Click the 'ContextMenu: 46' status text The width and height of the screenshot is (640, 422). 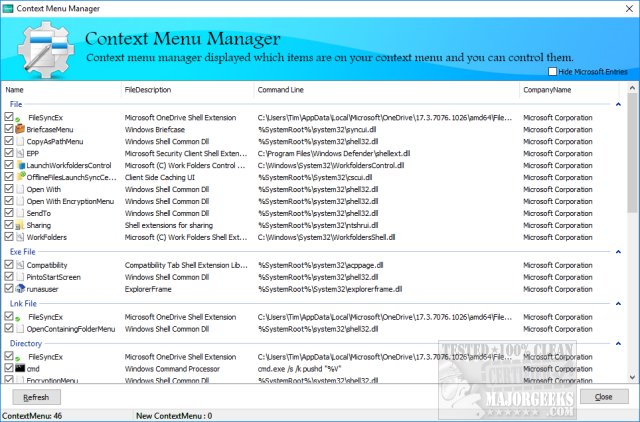[32, 416]
